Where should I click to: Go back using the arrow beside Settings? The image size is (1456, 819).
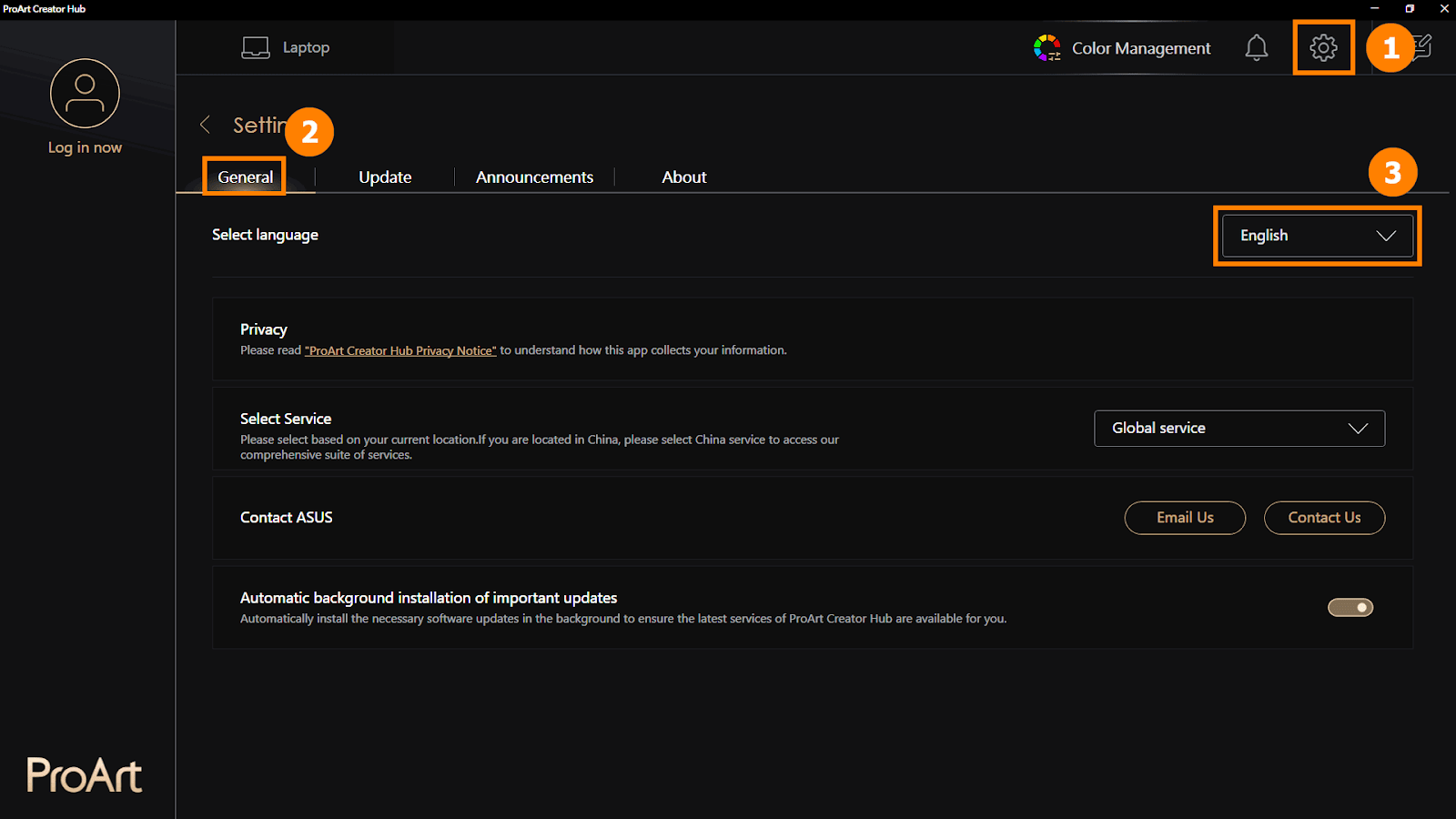206,125
